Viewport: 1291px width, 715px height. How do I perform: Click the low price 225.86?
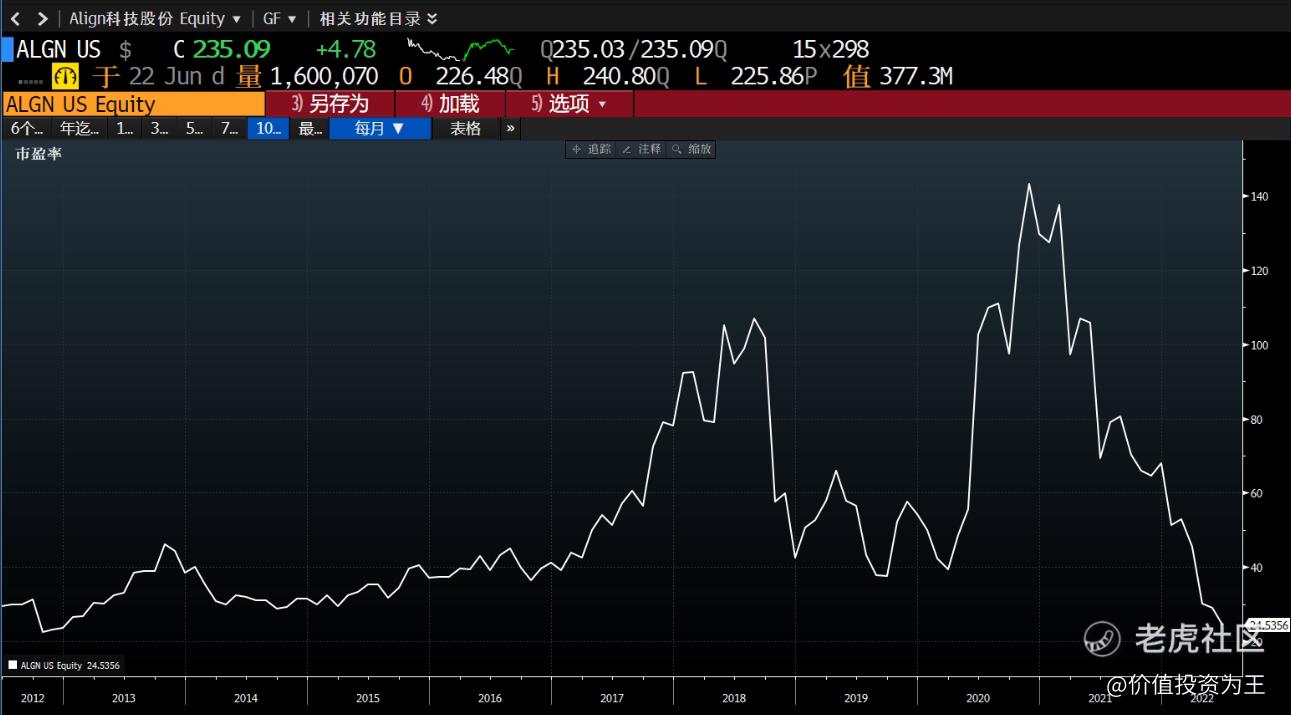767,76
